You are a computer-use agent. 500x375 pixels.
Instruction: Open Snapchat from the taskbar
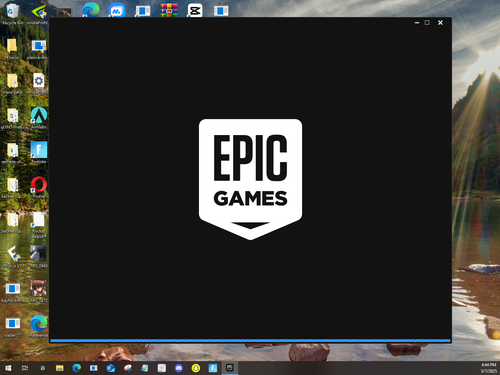(x=196, y=368)
